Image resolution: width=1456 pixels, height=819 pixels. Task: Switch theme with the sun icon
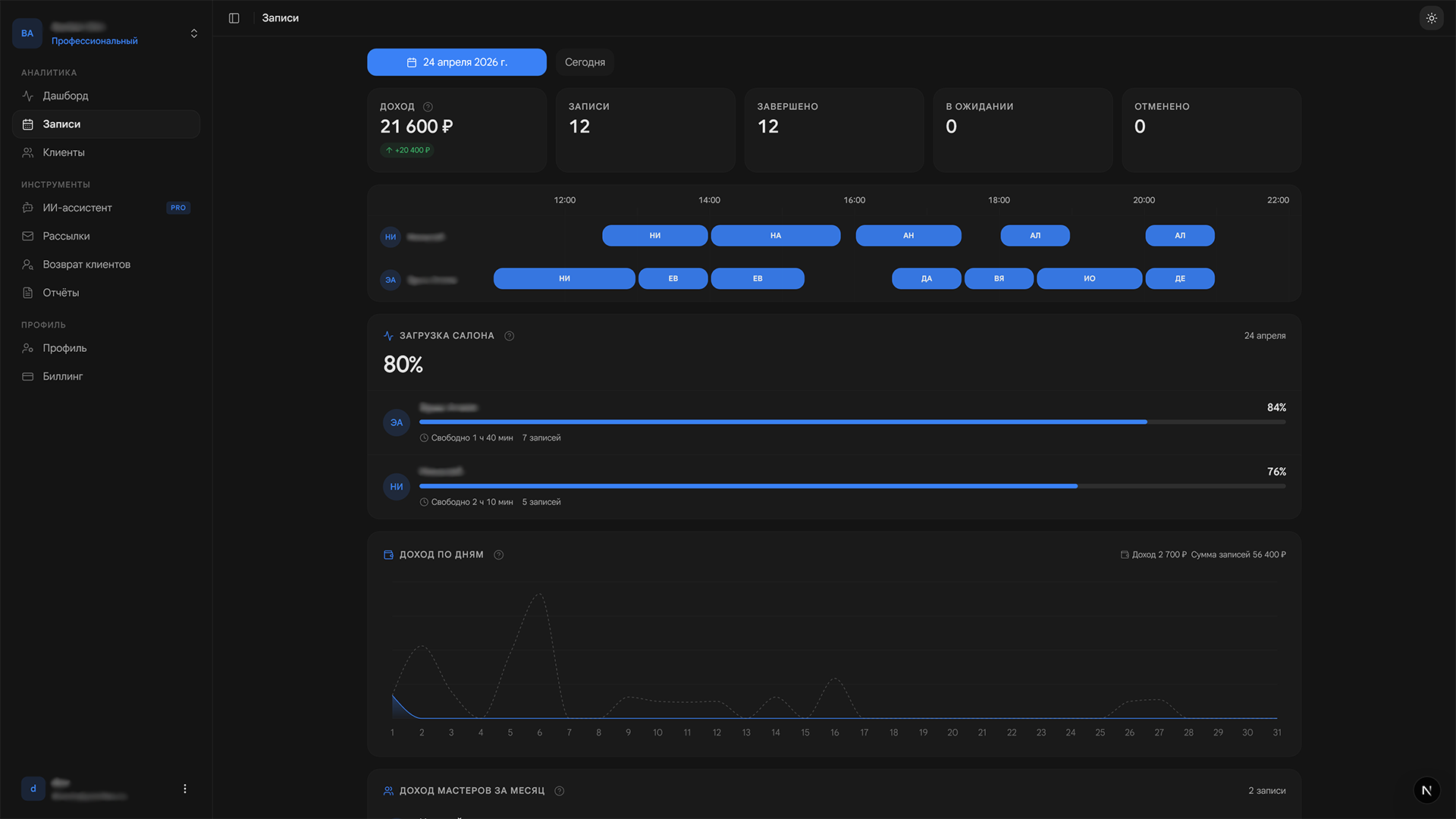[x=1431, y=18]
